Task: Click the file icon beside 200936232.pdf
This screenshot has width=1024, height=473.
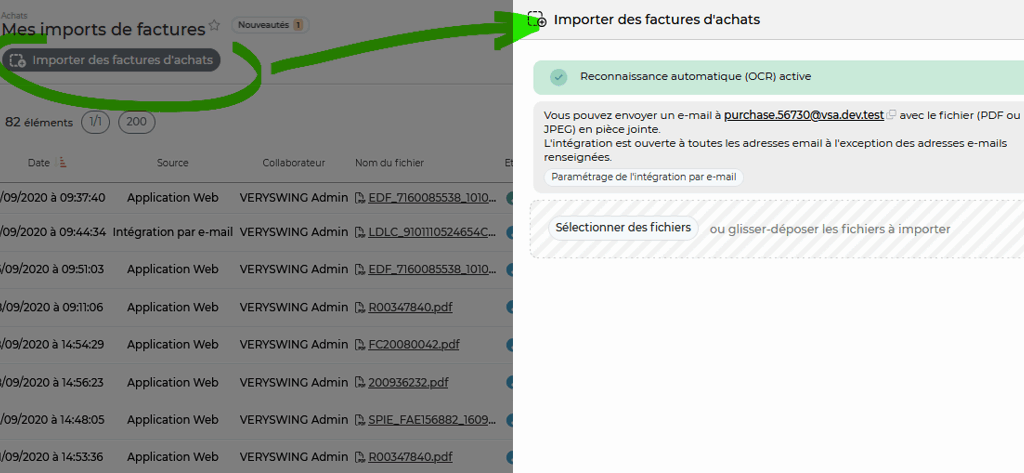Action: click(361, 382)
